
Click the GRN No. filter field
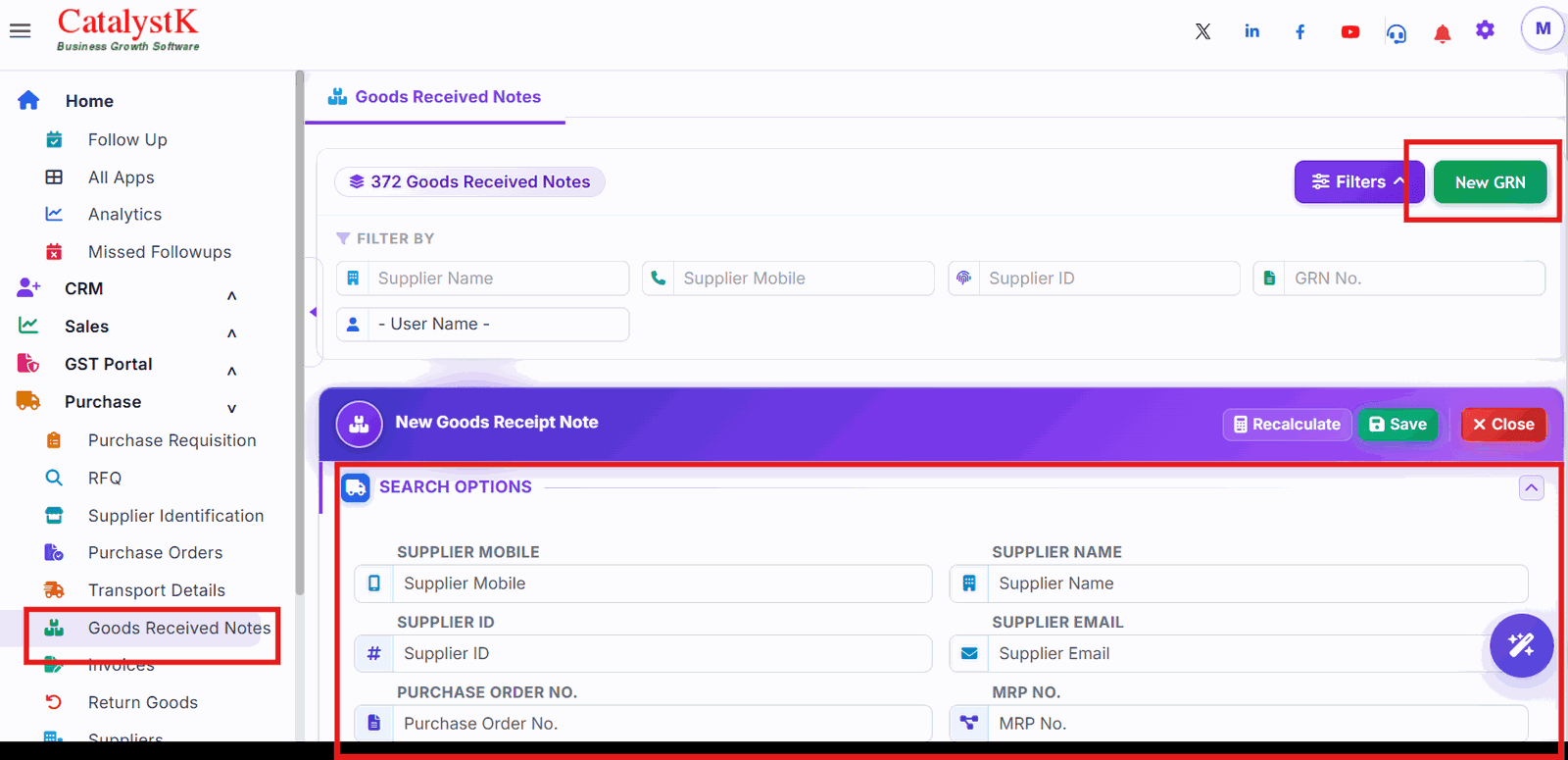coord(1398,279)
